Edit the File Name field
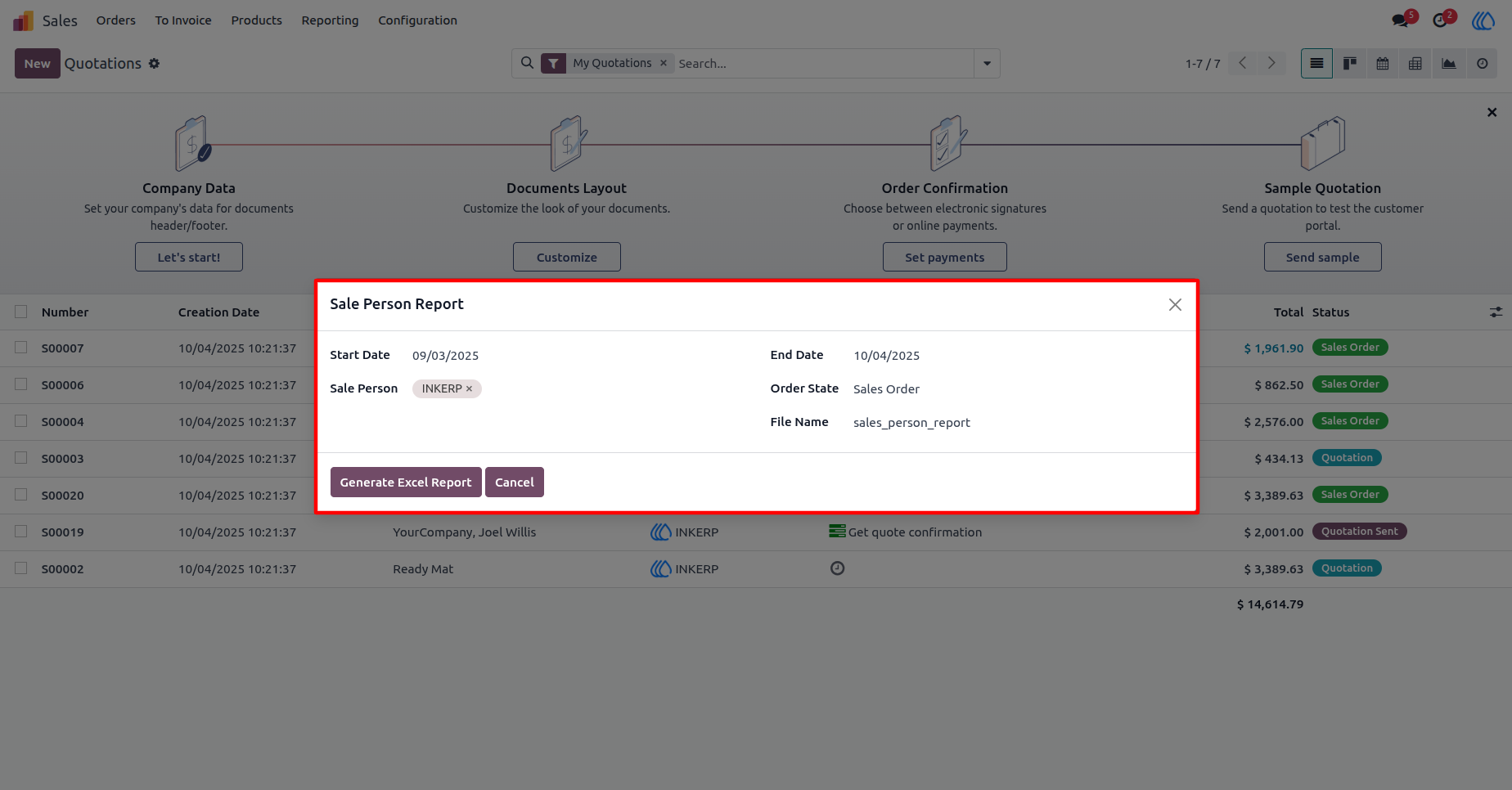 (x=1018, y=423)
